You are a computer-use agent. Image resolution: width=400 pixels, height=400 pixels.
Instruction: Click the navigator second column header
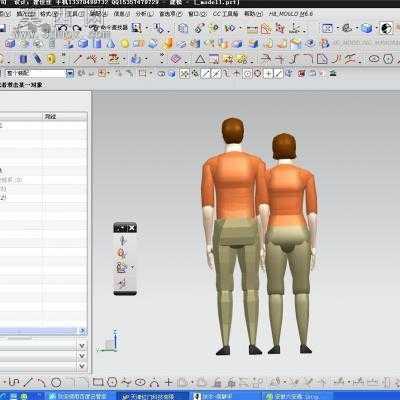click(x=65, y=116)
